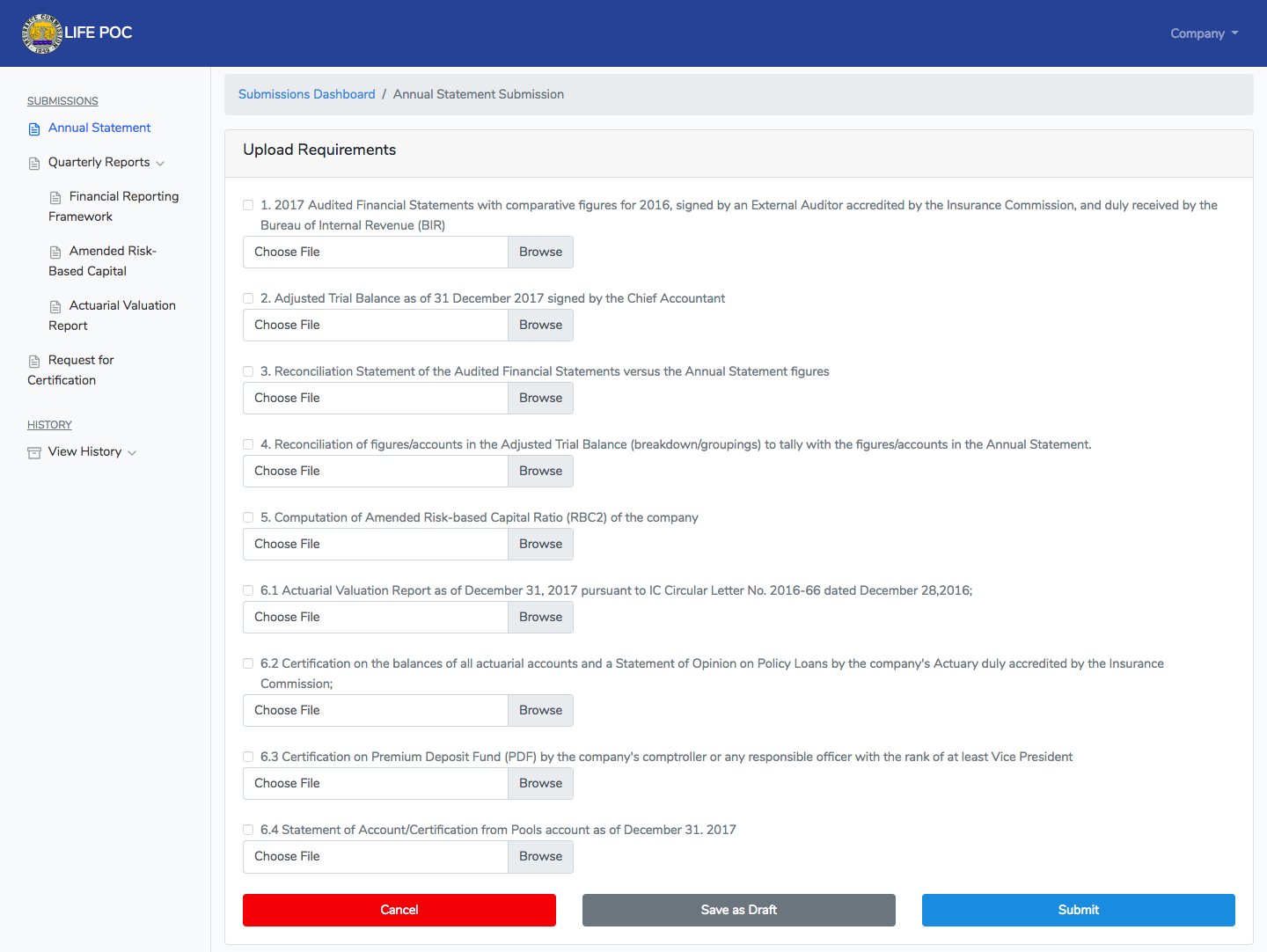Viewport: 1267px width, 952px height.
Task: Click the HISTORY sidebar heading
Action: tap(49, 425)
